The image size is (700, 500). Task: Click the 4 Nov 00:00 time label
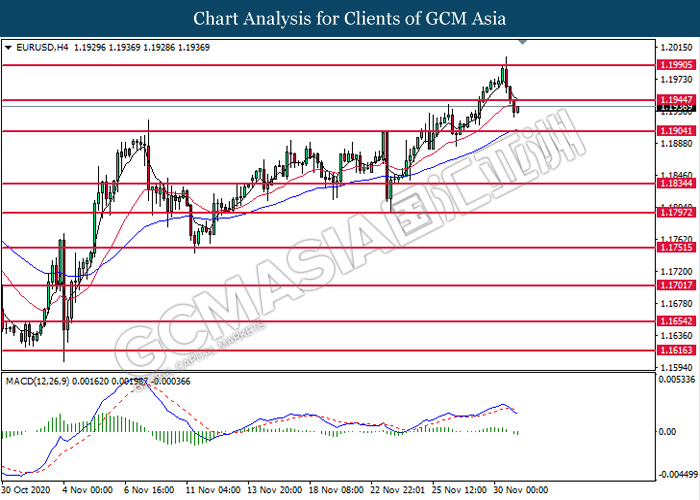pyautogui.click(x=88, y=490)
